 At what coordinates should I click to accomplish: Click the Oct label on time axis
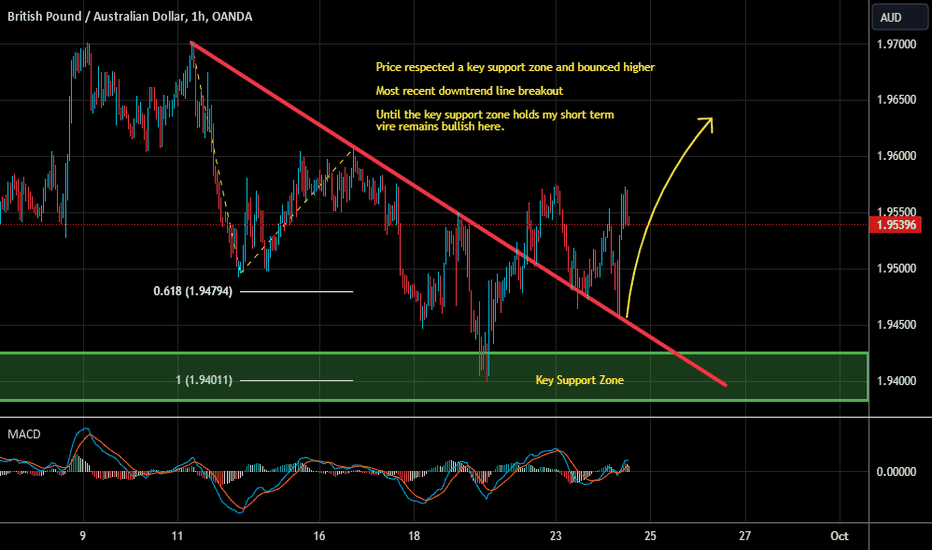839,536
